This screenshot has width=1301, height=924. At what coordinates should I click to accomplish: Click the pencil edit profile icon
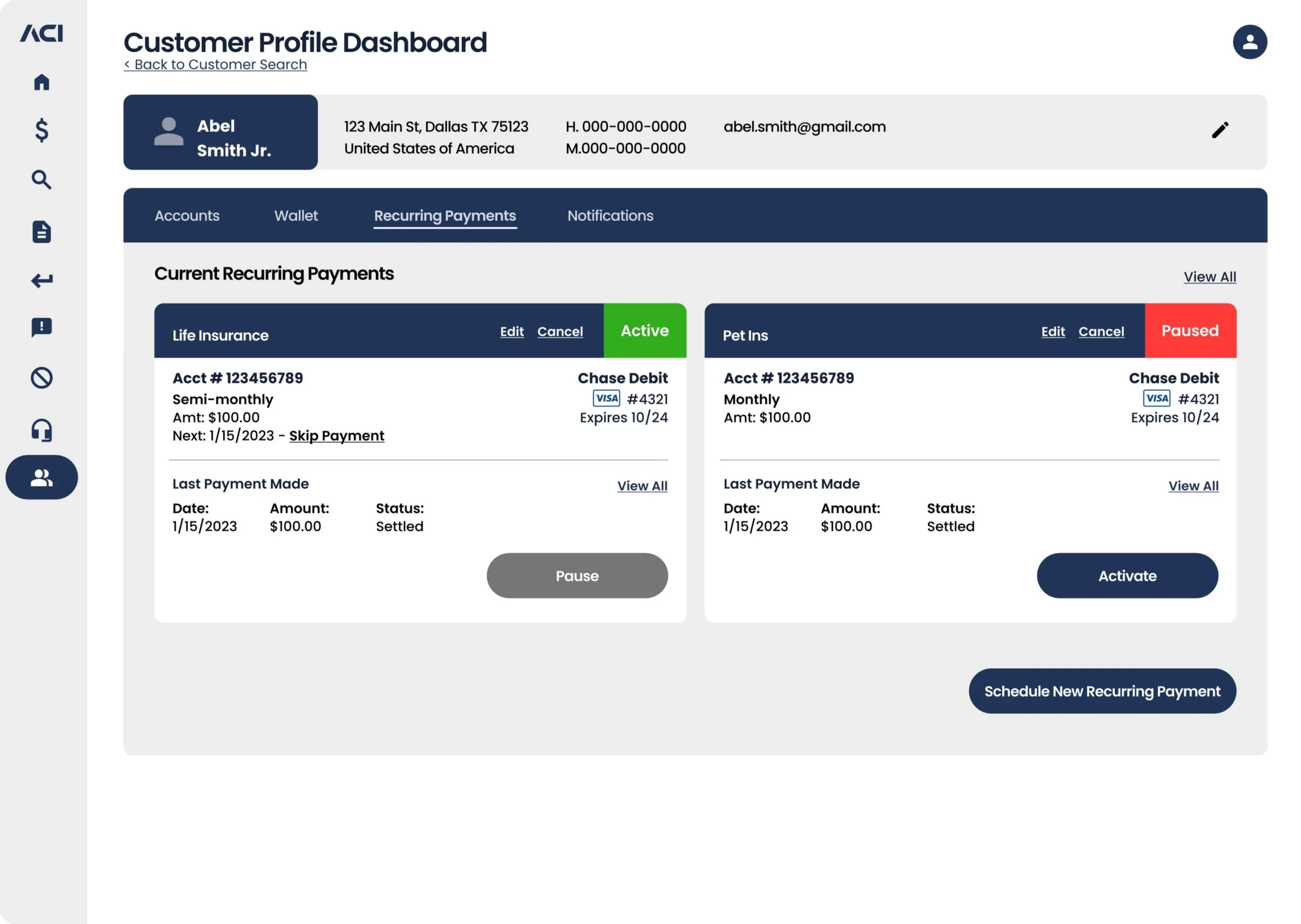pyautogui.click(x=1219, y=130)
